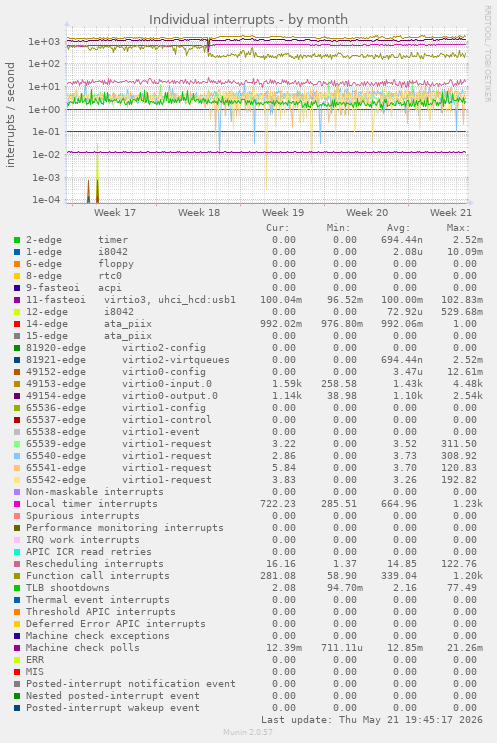Click the 1e+03 y-axis tick label

pos(44,42)
